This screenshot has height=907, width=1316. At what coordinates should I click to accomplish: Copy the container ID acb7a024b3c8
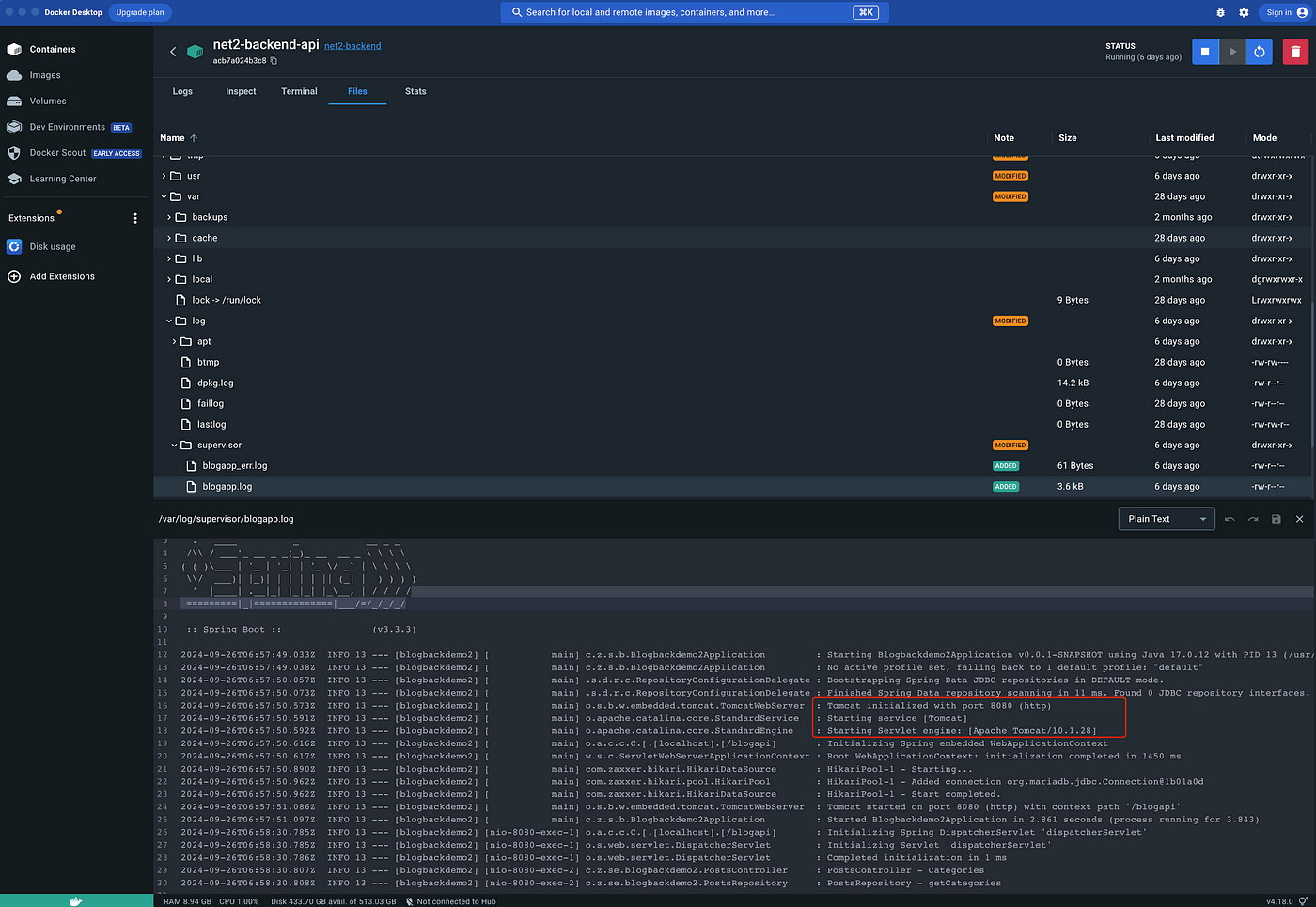tap(274, 61)
